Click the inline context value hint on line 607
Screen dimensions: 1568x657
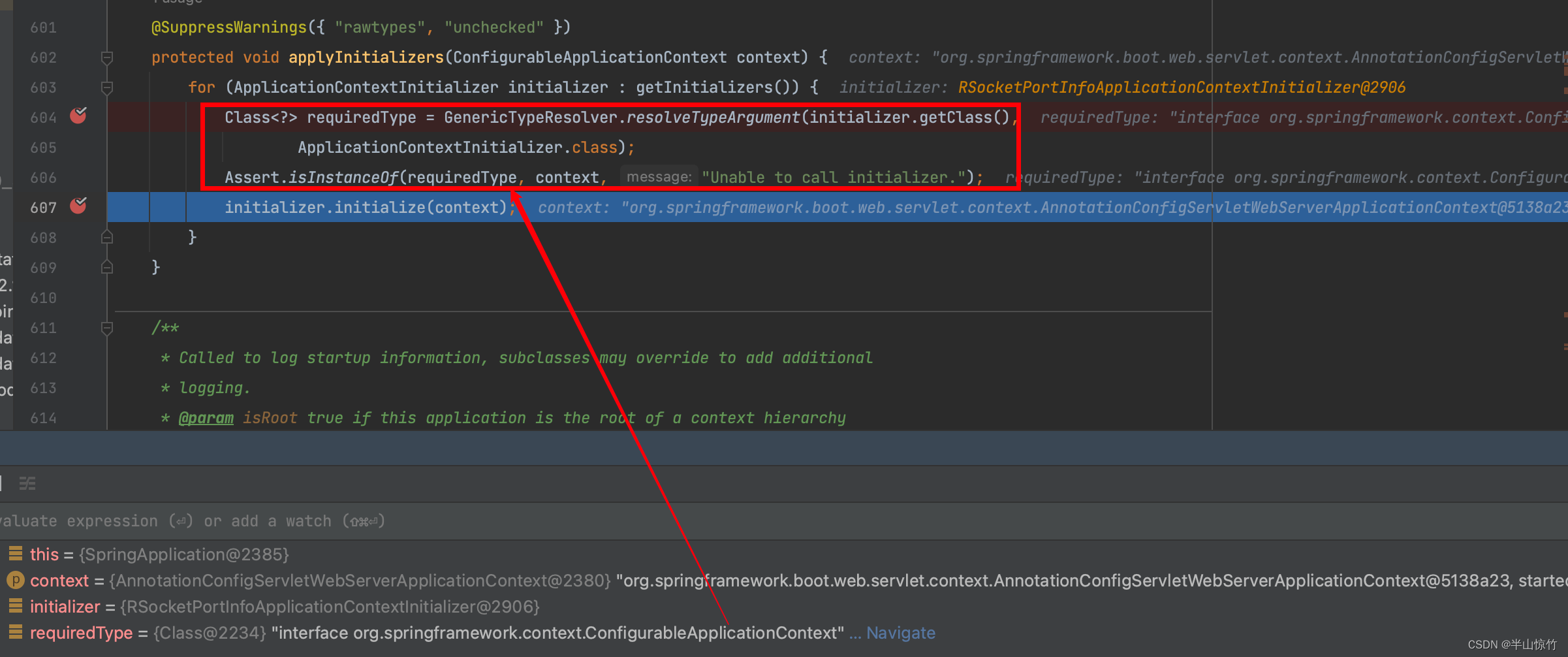[x=1052, y=208]
